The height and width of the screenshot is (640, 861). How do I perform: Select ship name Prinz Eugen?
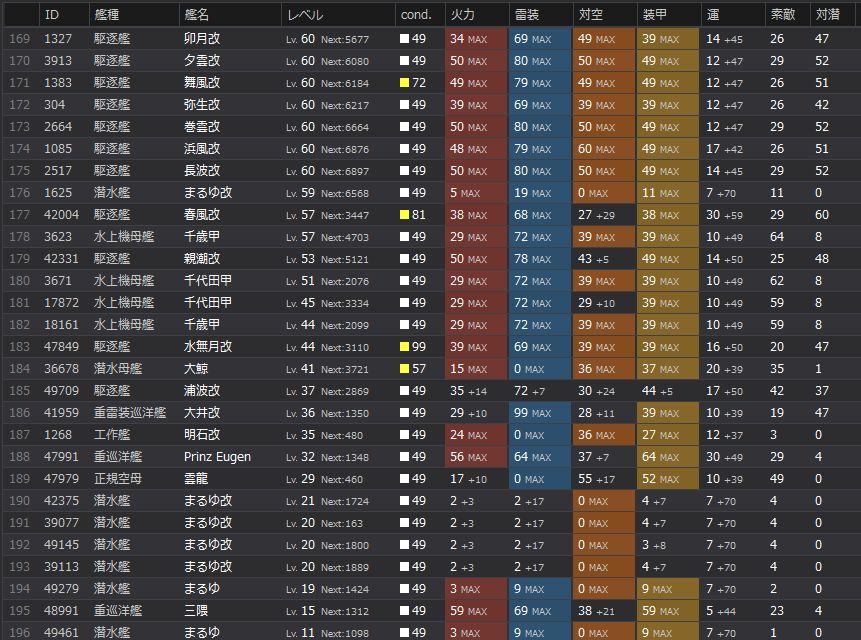click(x=217, y=457)
